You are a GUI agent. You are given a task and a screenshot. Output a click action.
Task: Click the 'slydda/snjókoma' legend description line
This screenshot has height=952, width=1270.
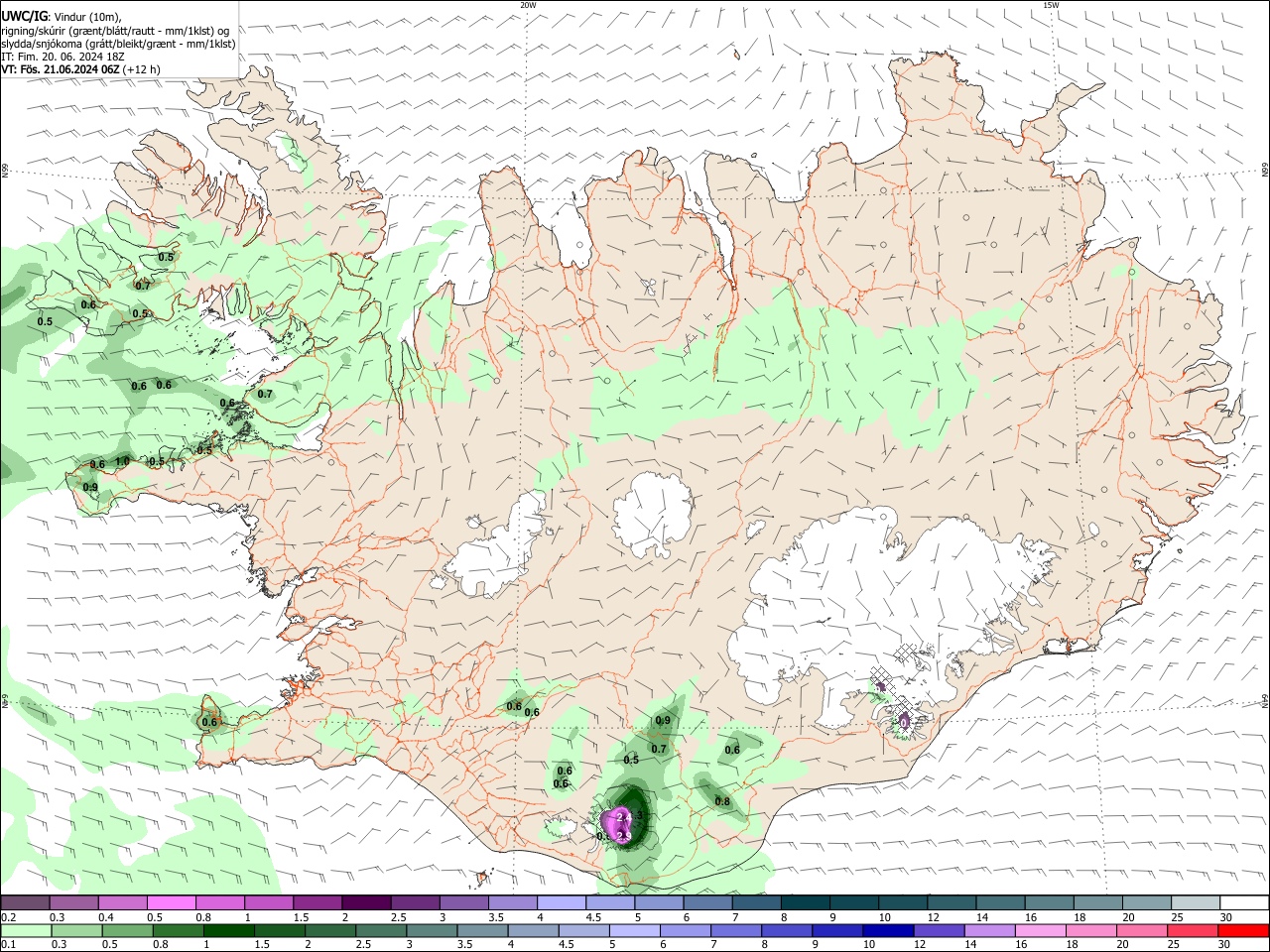tap(118, 43)
